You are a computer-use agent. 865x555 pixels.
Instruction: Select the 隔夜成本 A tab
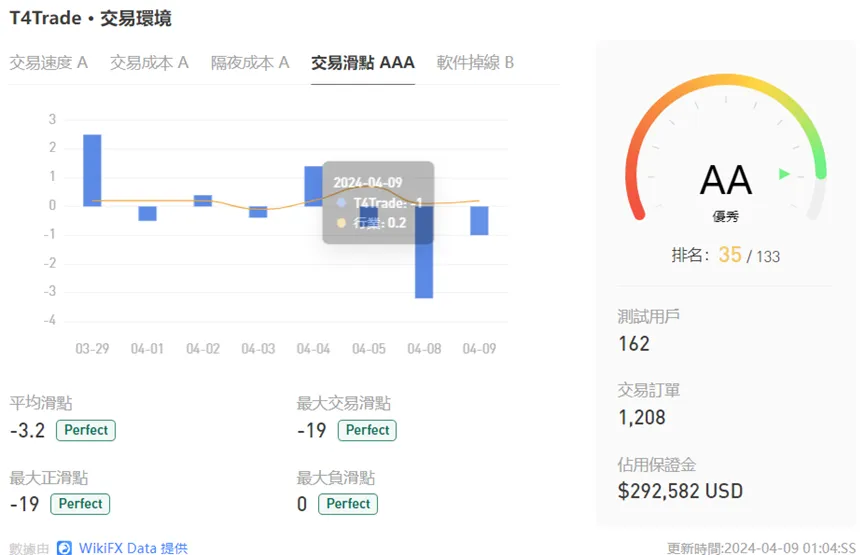(250, 63)
